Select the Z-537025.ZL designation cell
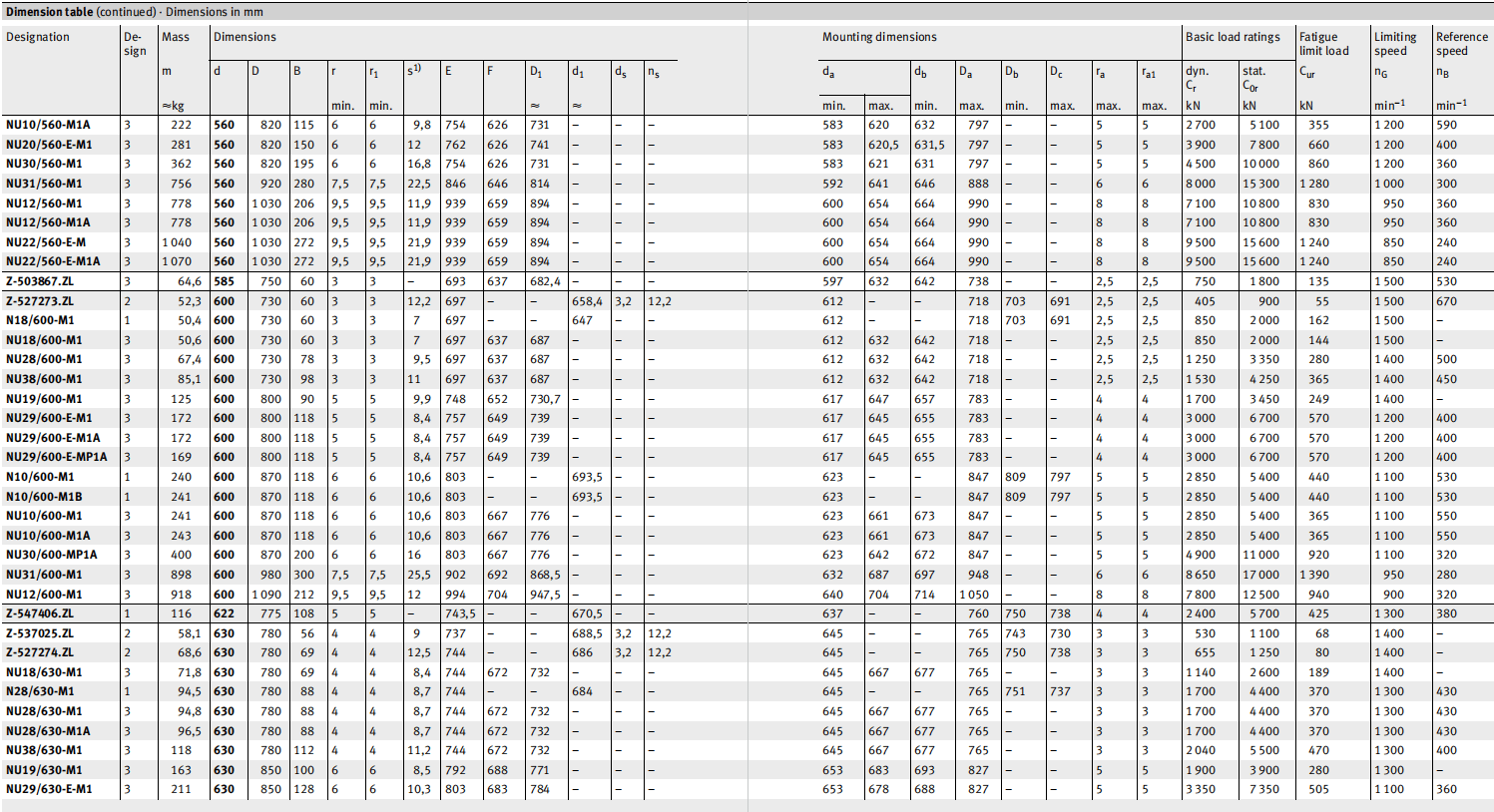Image resolution: width=1494 pixels, height=812 pixels. point(40,633)
